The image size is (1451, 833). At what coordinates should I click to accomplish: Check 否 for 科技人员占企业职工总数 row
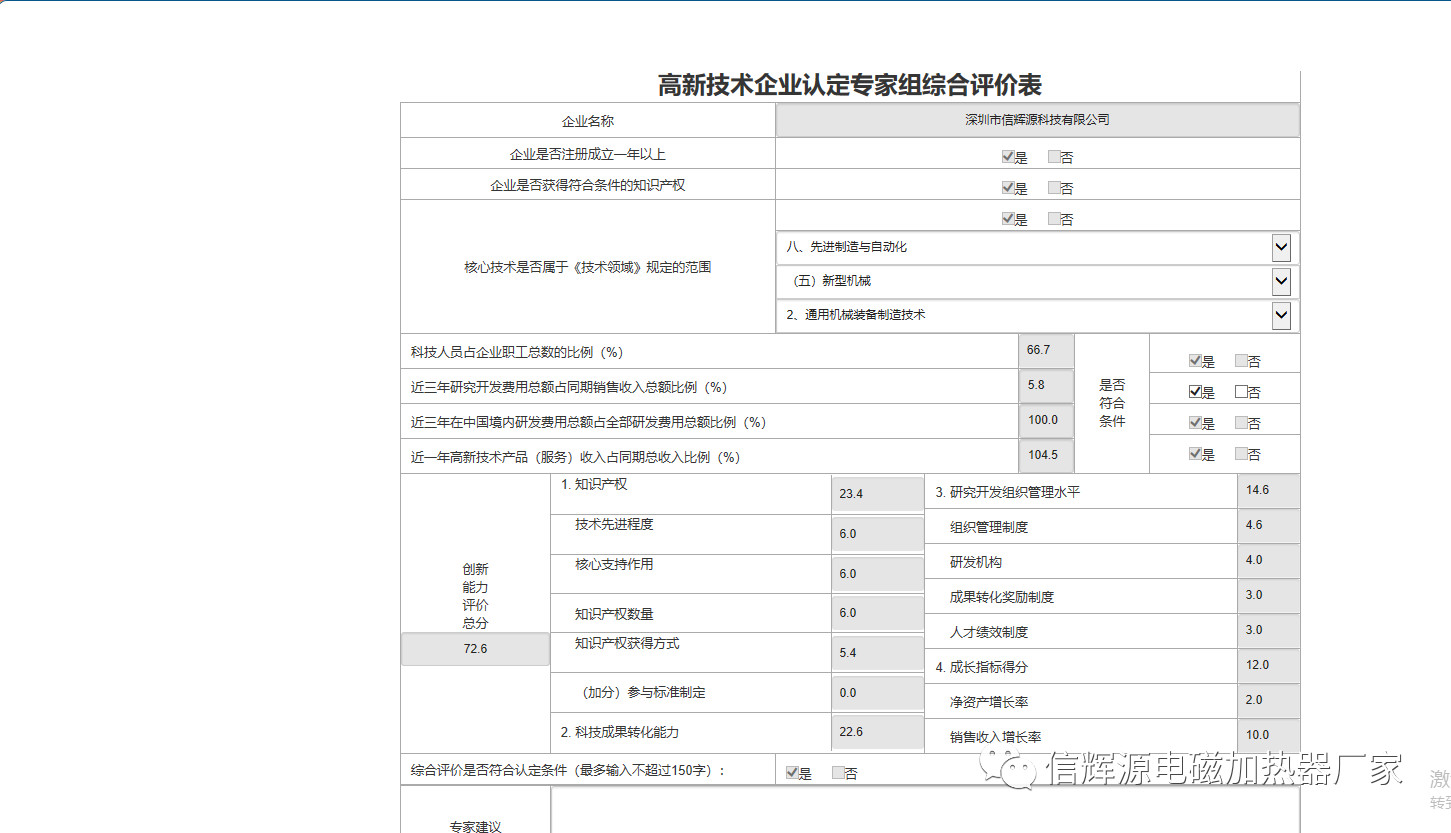point(1241,361)
